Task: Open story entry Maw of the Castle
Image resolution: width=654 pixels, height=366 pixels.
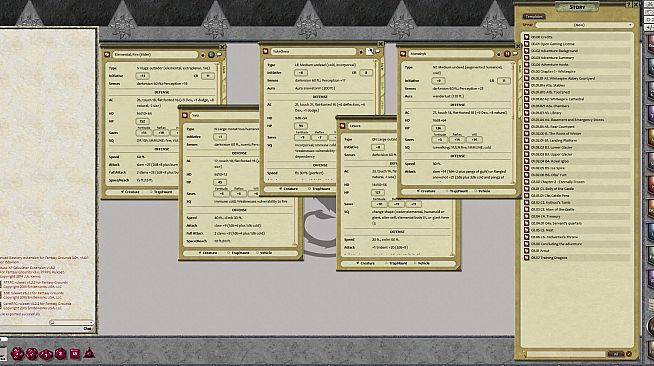Action: click(x=552, y=209)
